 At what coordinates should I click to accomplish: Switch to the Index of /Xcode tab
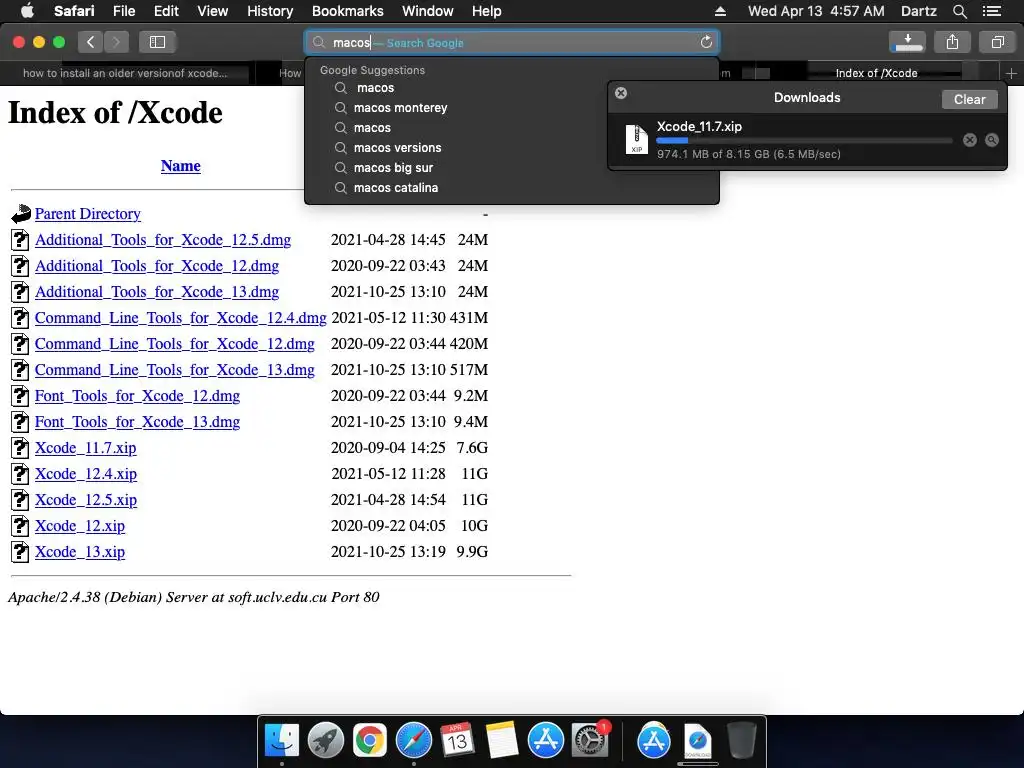click(876, 73)
